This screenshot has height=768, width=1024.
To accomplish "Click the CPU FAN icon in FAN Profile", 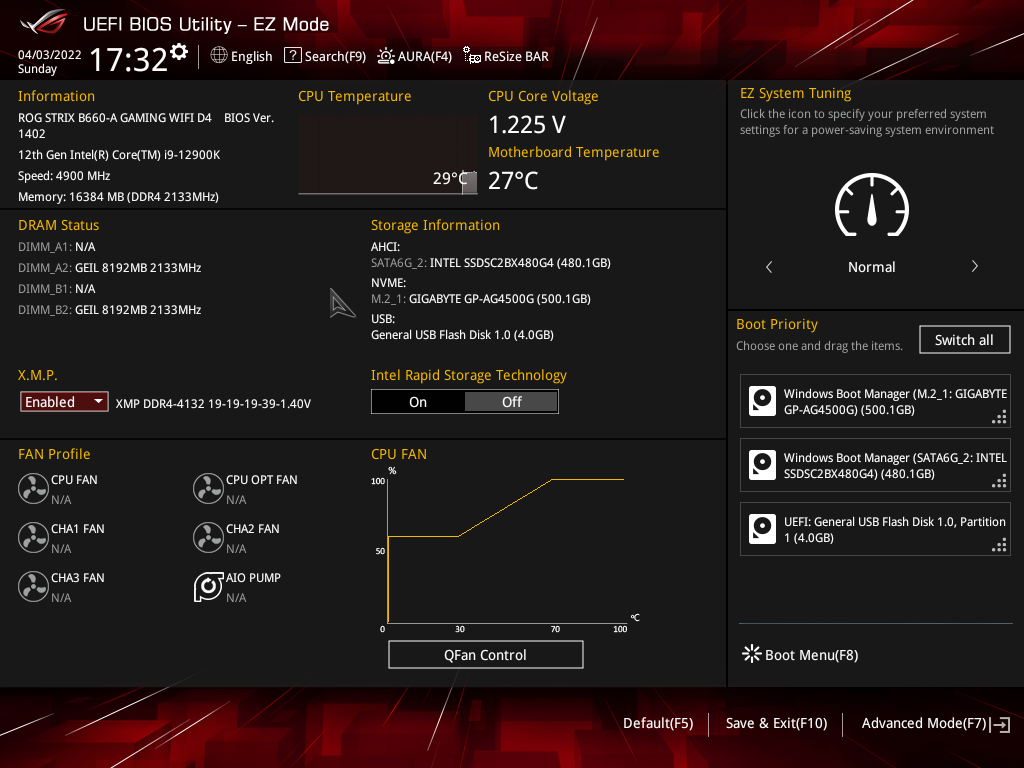I will (33, 488).
